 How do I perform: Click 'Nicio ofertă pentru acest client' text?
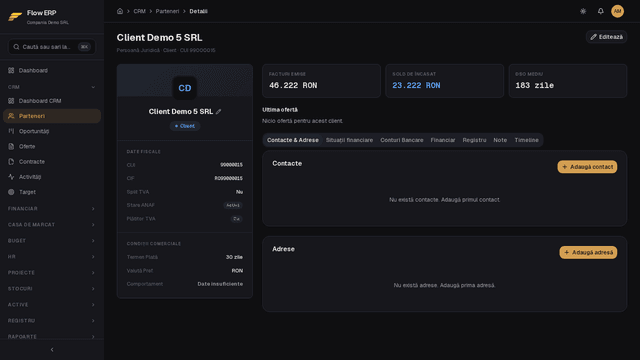click(302, 121)
